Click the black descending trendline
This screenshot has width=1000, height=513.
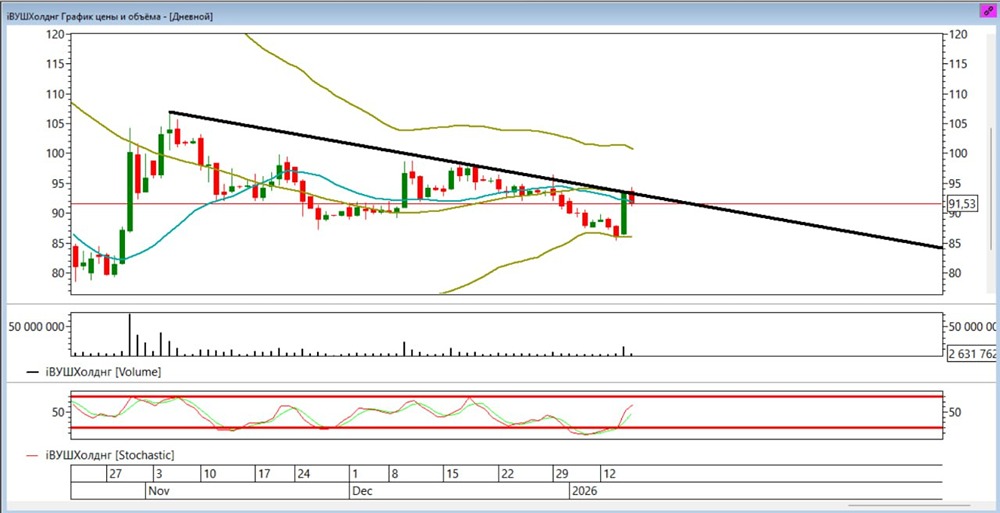[555, 180]
